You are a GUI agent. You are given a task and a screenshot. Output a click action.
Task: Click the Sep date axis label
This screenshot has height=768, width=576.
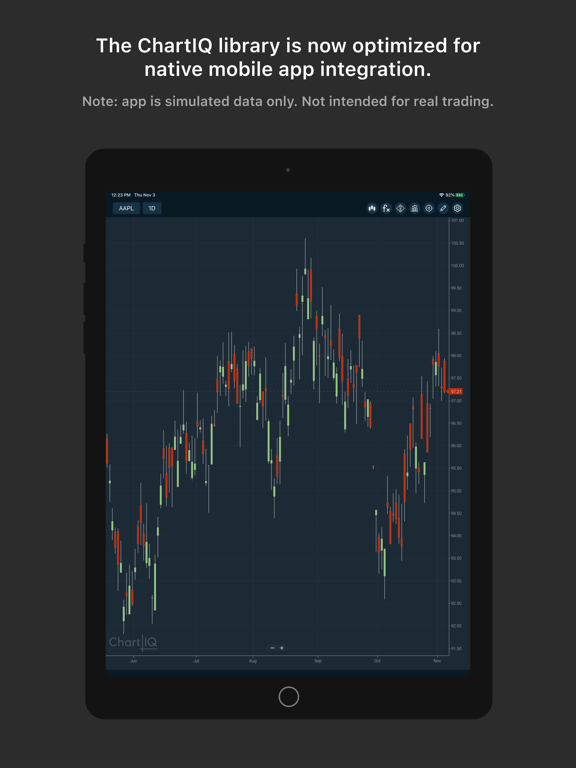pyautogui.click(x=318, y=661)
